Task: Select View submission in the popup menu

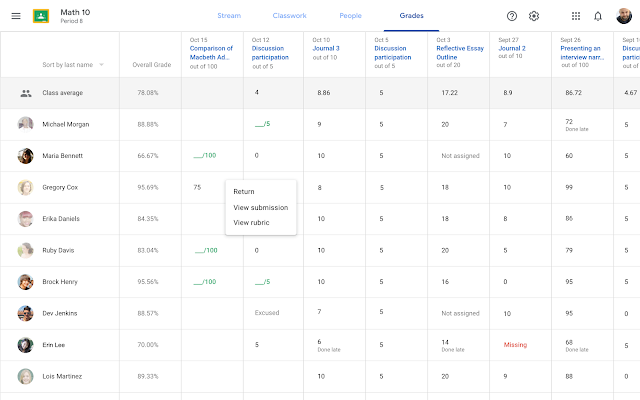Action: point(260,207)
